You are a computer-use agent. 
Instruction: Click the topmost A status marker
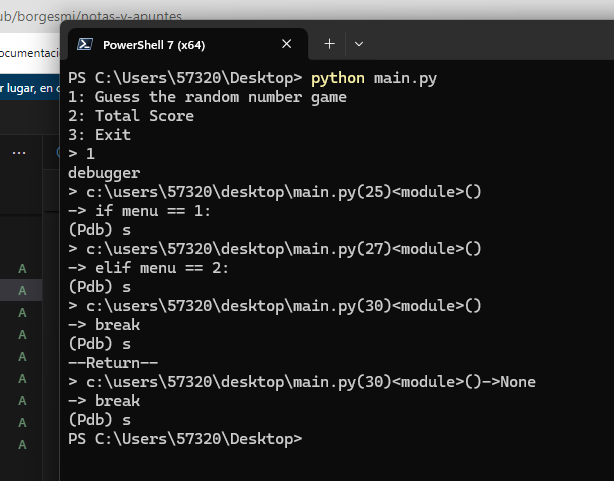pos(22,269)
